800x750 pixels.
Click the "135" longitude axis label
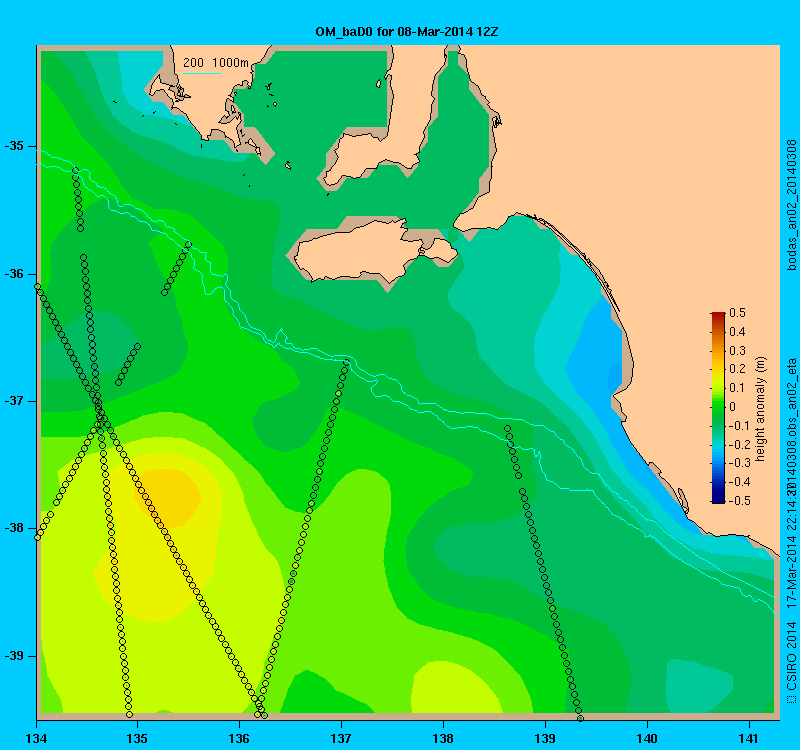tap(137, 738)
